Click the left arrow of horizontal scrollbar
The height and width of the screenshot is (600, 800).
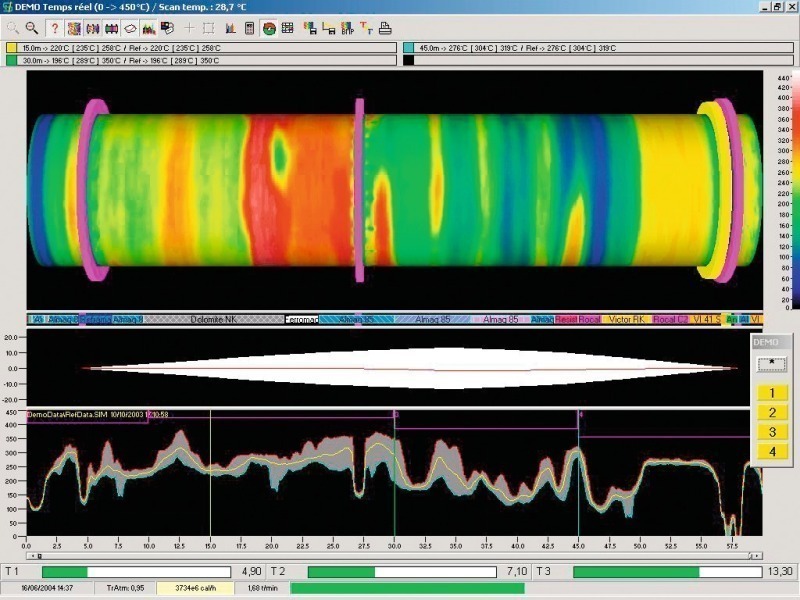tap(31, 555)
